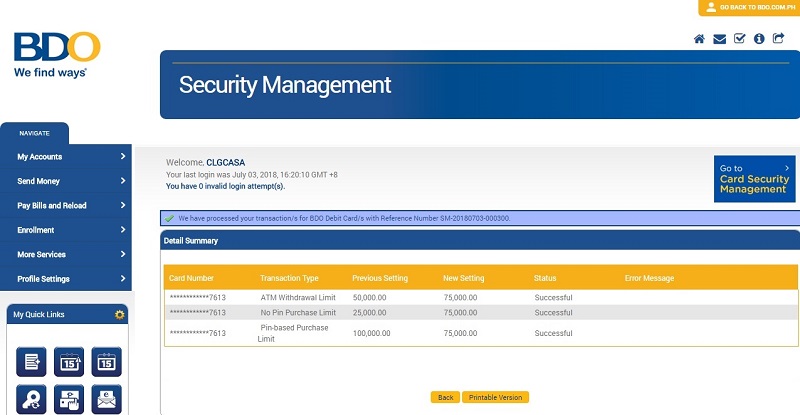Click the BDO logo
This screenshot has width=800, height=415.
tap(57, 55)
